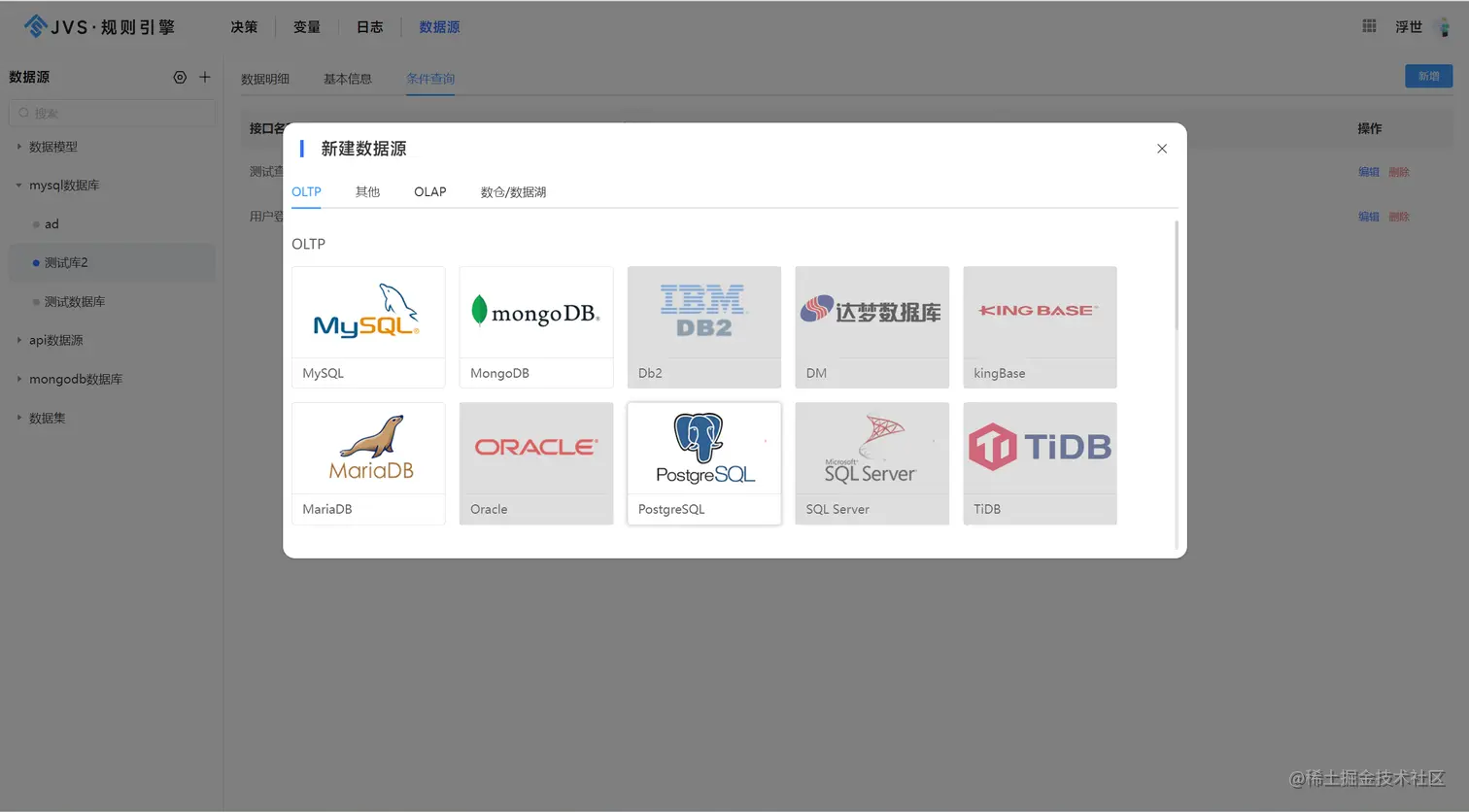Select the SQL Server card
The image size is (1469, 812).
tap(871, 463)
